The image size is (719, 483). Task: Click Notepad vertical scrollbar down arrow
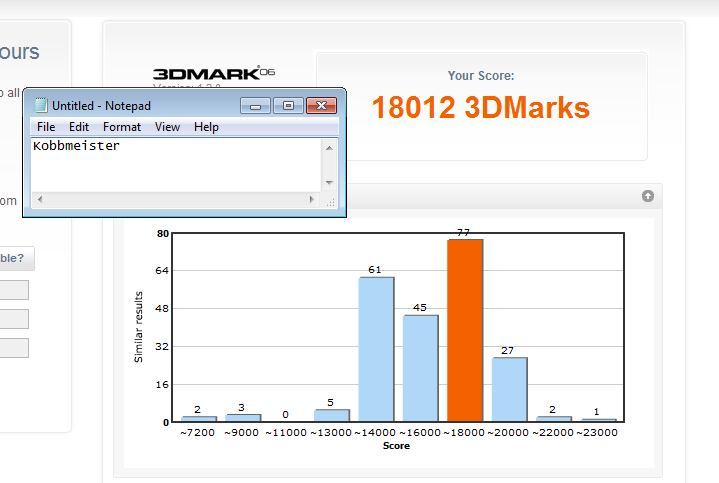coord(329,183)
